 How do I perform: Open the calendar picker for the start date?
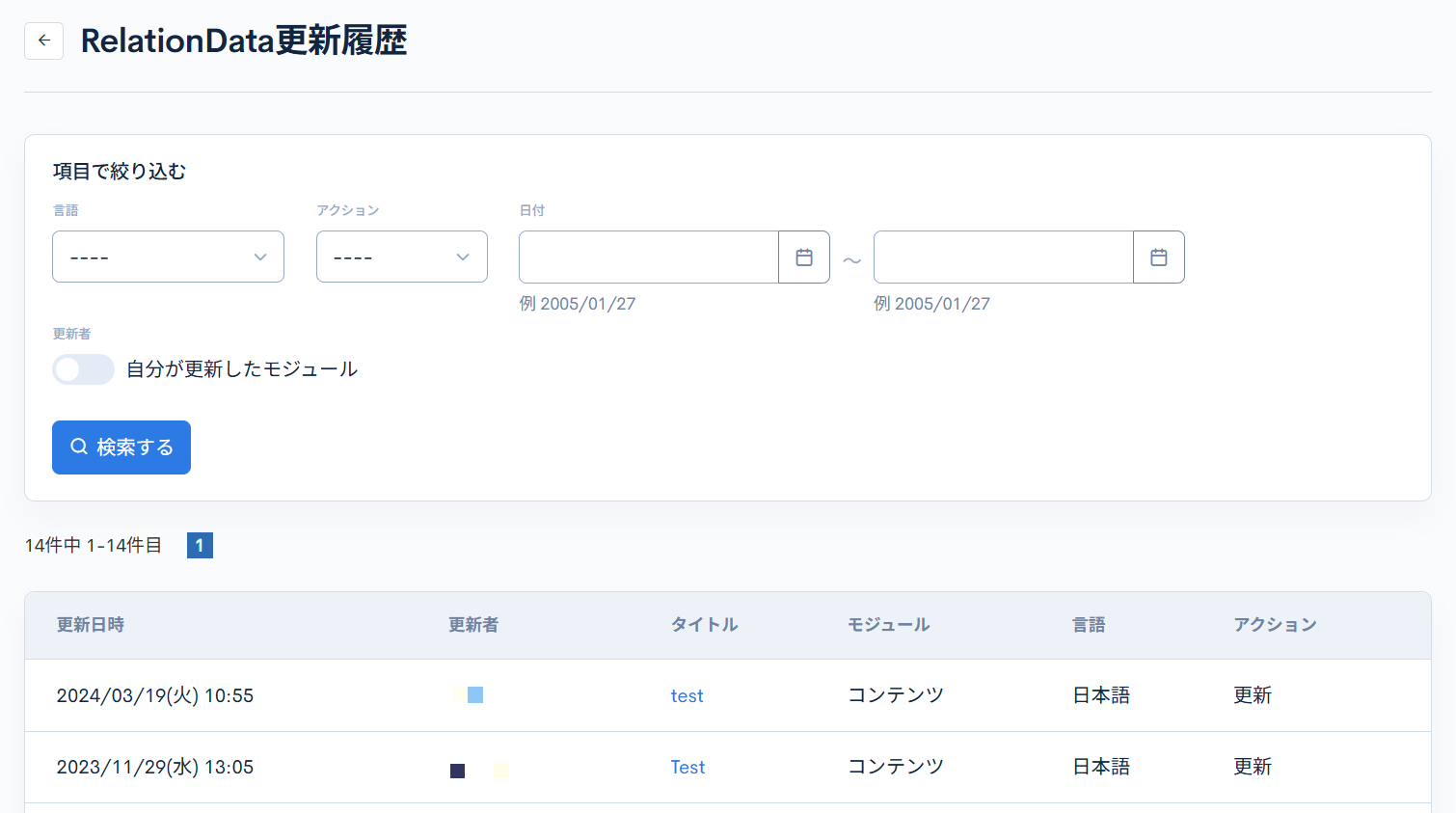pyautogui.click(x=804, y=257)
